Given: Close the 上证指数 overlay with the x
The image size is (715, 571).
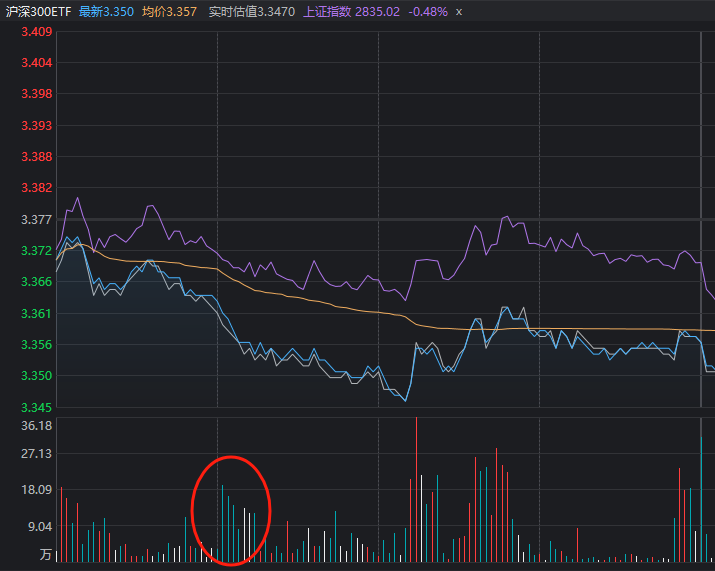Looking at the screenshot, I should (x=459, y=12).
